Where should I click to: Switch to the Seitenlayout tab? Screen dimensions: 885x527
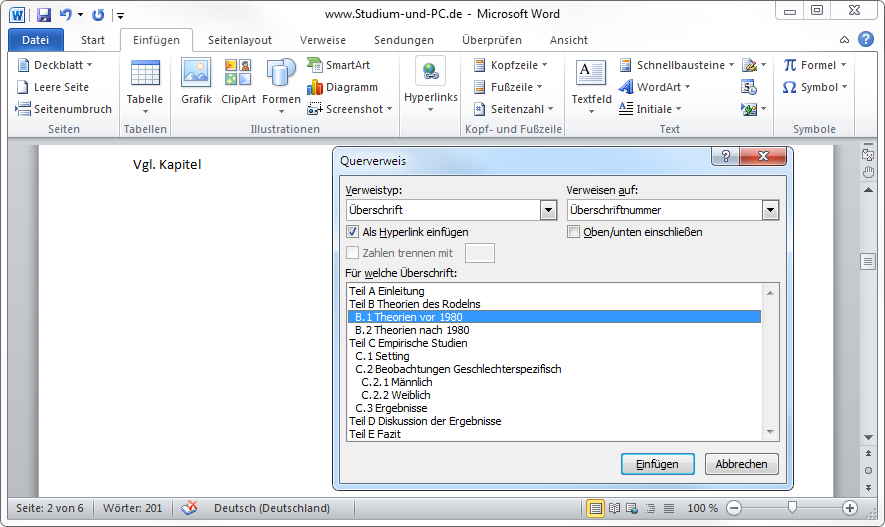(x=240, y=40)
